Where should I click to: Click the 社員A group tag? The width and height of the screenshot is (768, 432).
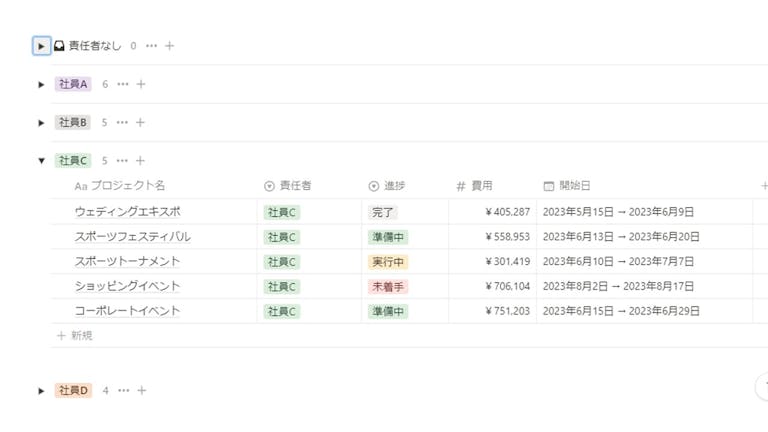[73, 84]
